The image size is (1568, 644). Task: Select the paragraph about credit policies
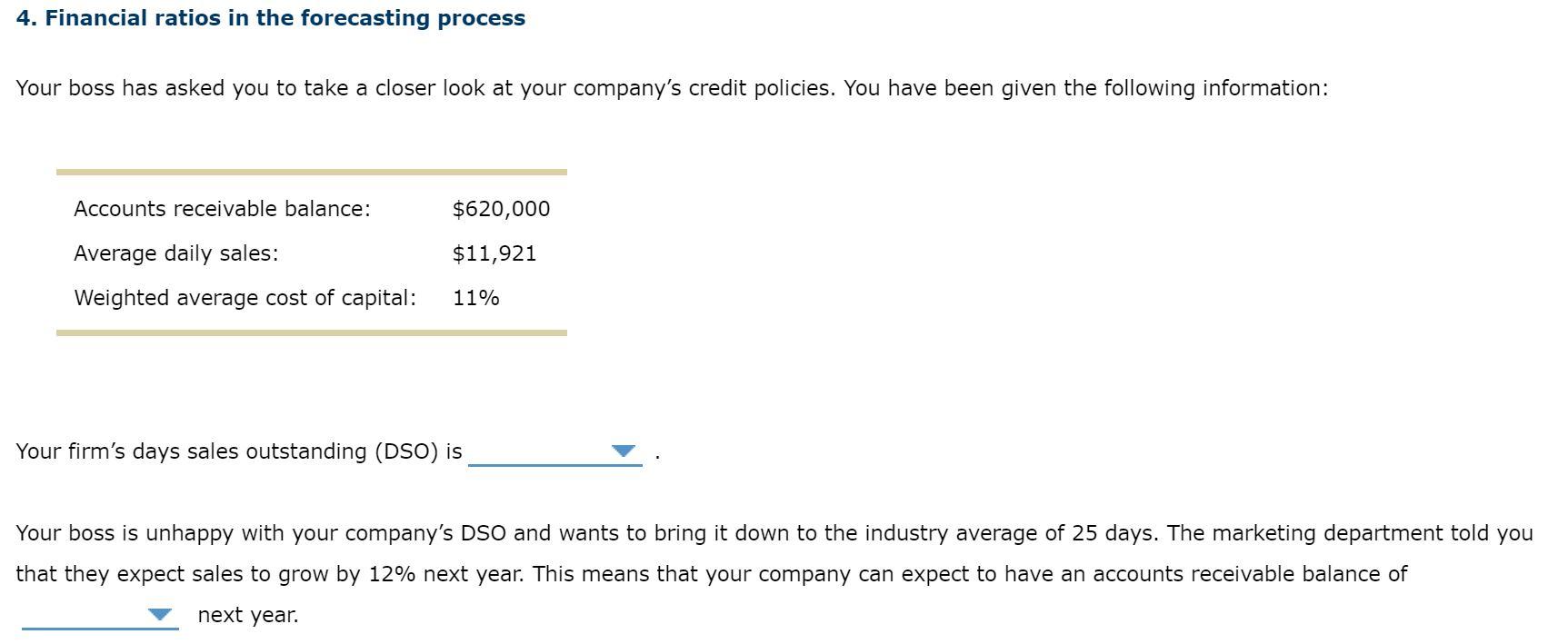(673, 88)
